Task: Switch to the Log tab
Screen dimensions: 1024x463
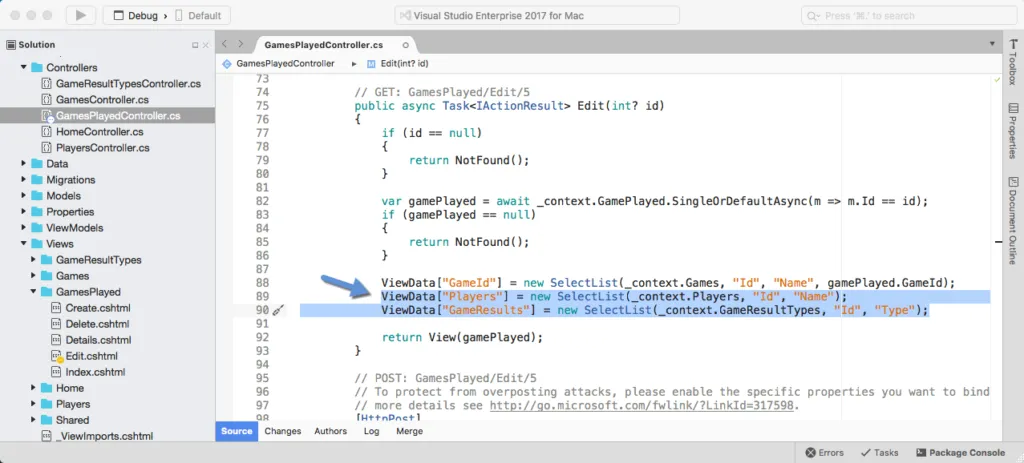Action: click(372, 431)
